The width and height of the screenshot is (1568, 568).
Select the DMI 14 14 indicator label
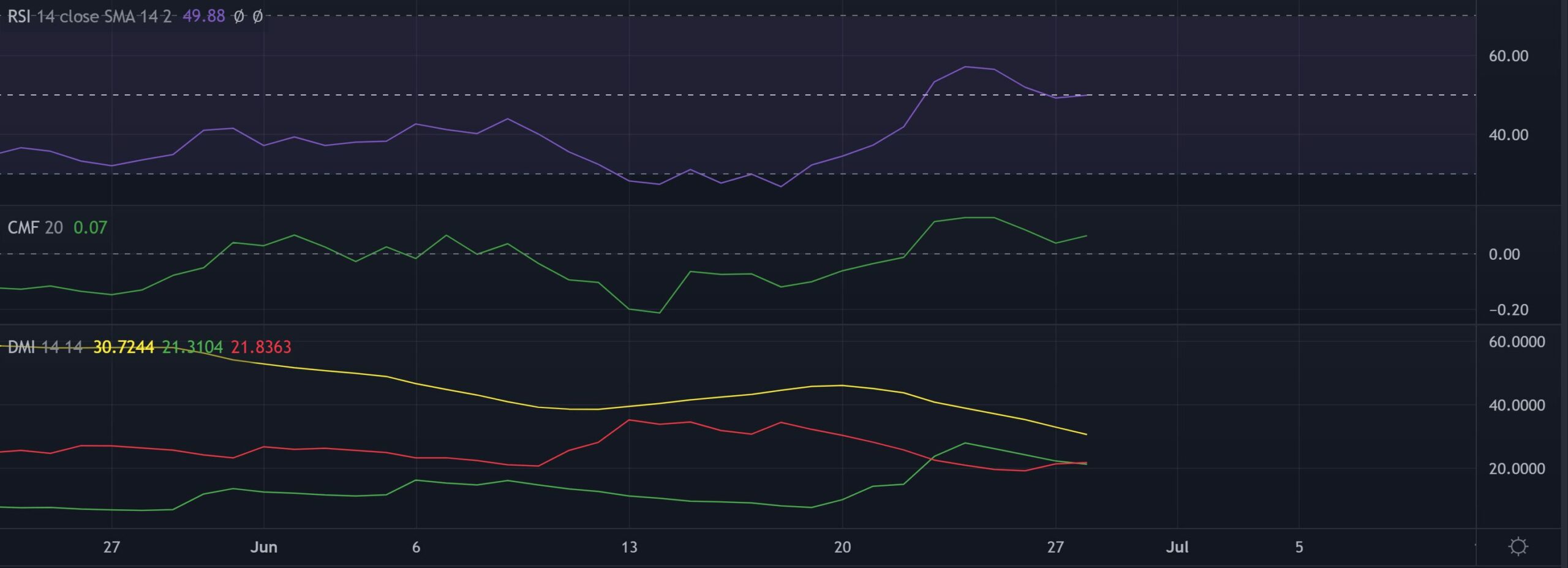click(45, 347)
